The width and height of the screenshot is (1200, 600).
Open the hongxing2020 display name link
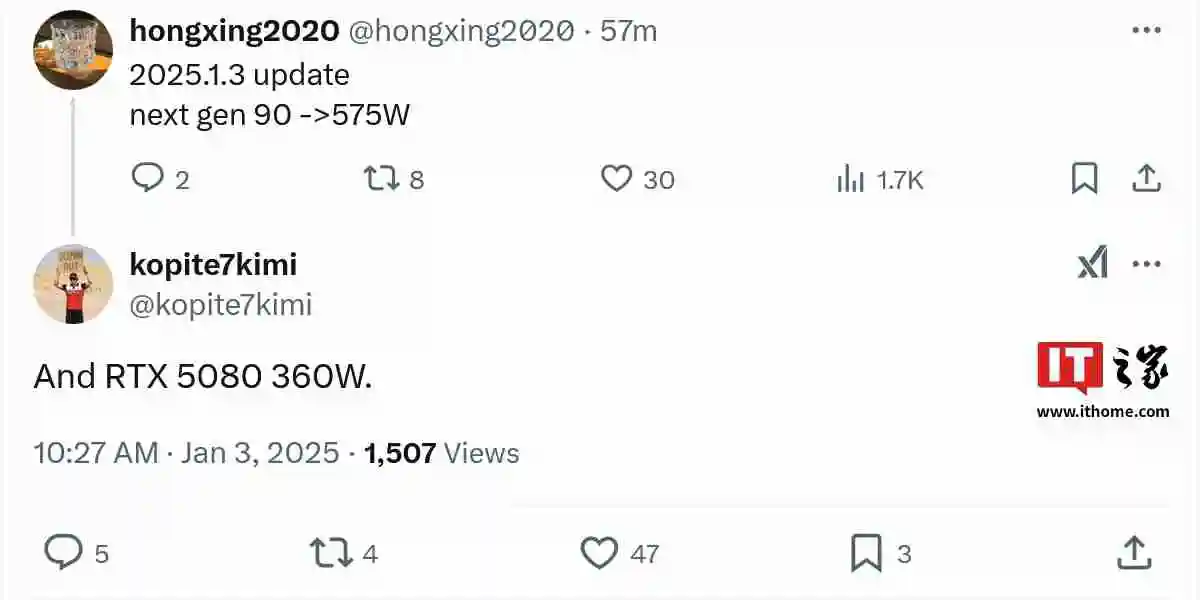click(234, 31)
